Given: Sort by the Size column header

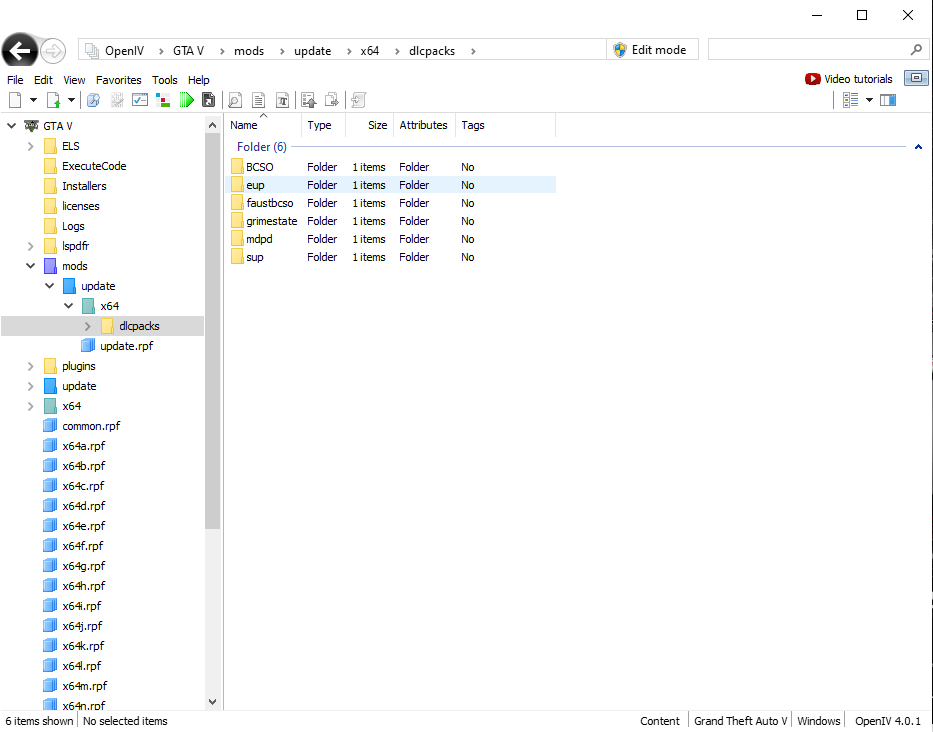Looking at the screenshot, I should 377,125.
